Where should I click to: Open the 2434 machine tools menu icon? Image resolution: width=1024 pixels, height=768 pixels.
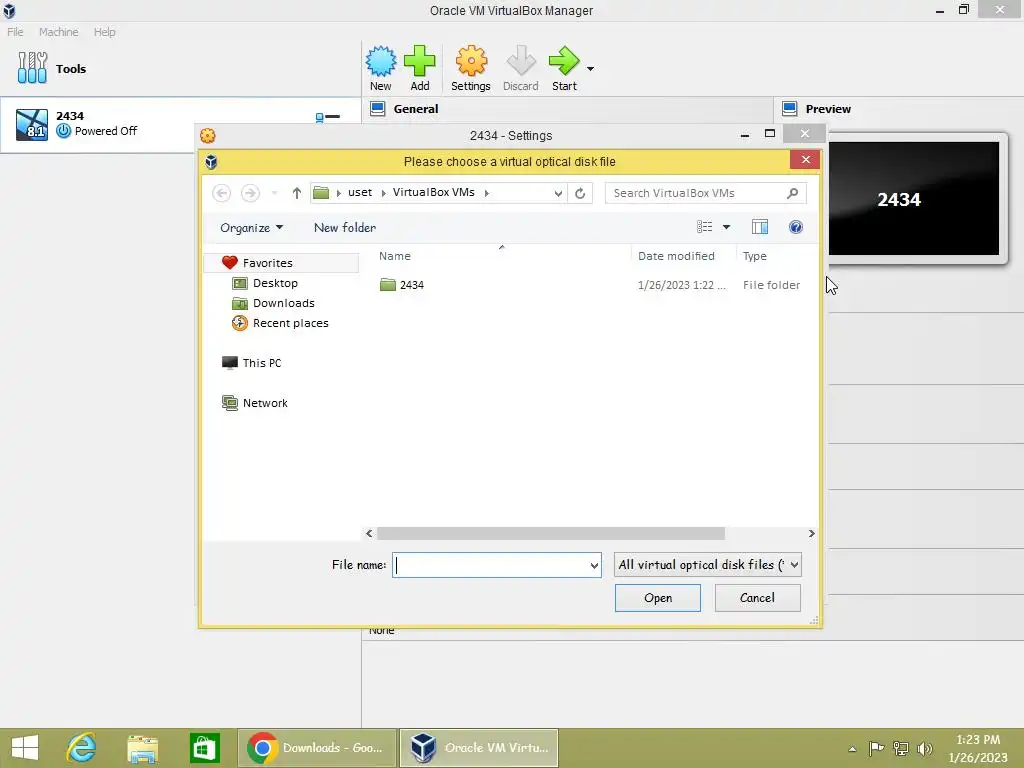pos(328,117)
